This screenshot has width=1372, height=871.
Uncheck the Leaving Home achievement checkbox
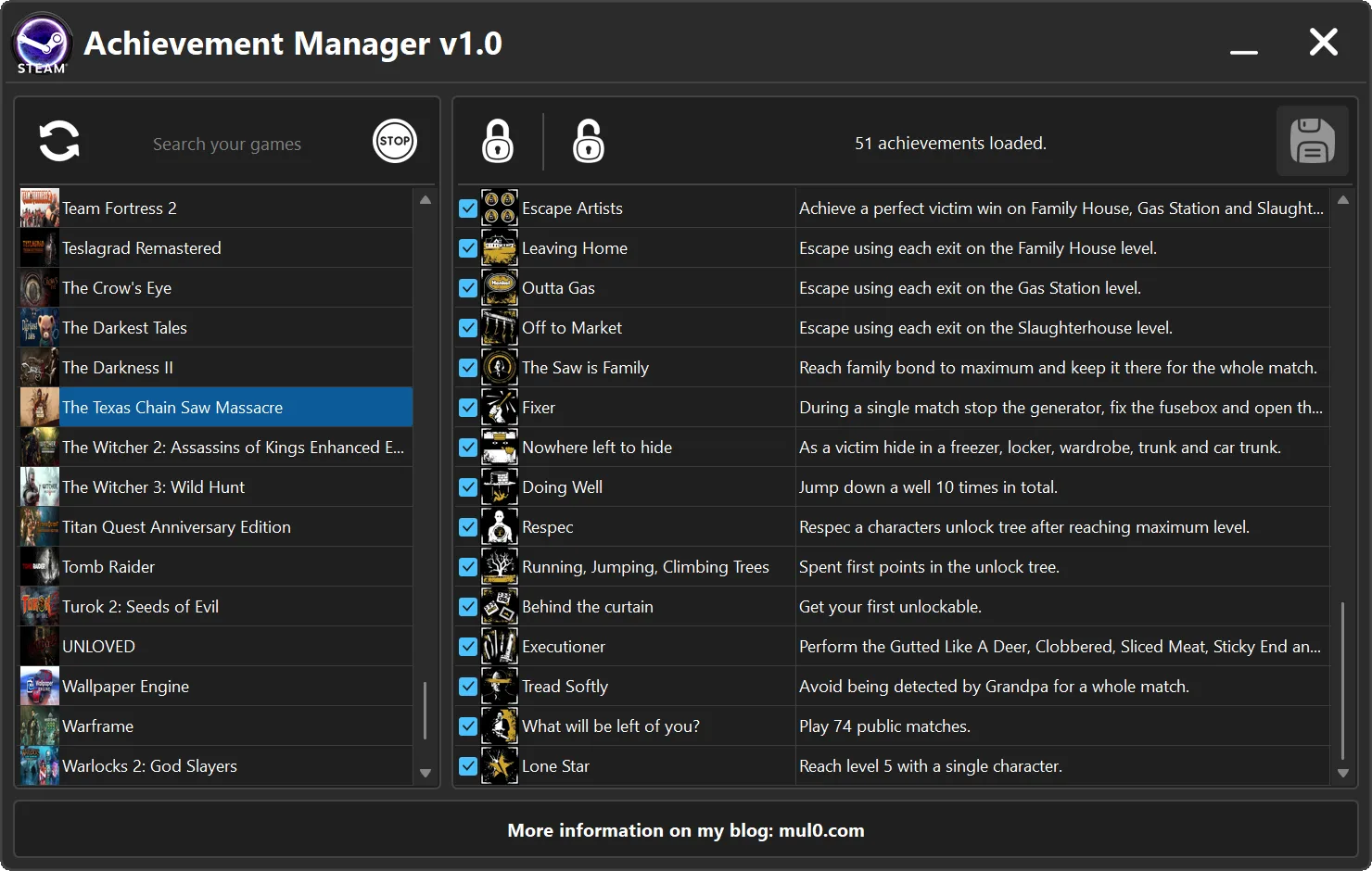(468, 248)
